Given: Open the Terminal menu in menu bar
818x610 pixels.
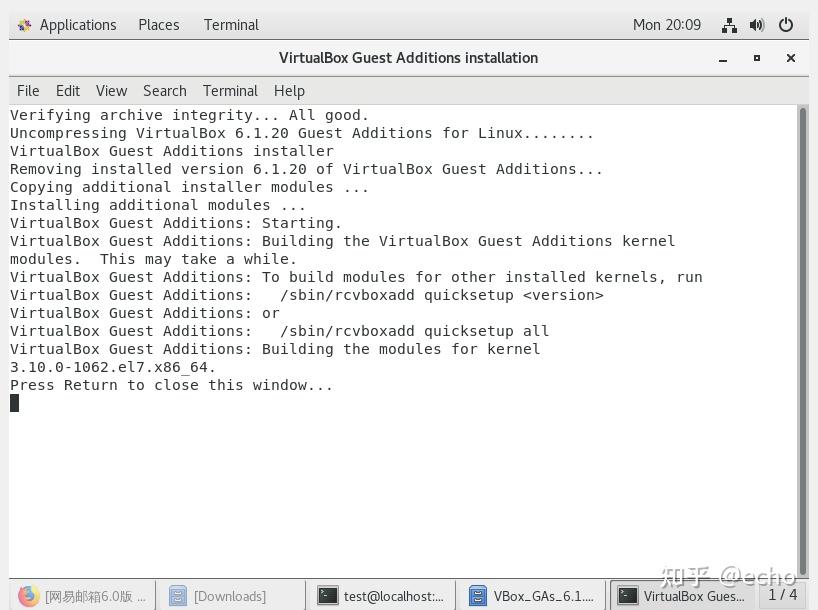Looking at the screenshot, I should [230, 90].
